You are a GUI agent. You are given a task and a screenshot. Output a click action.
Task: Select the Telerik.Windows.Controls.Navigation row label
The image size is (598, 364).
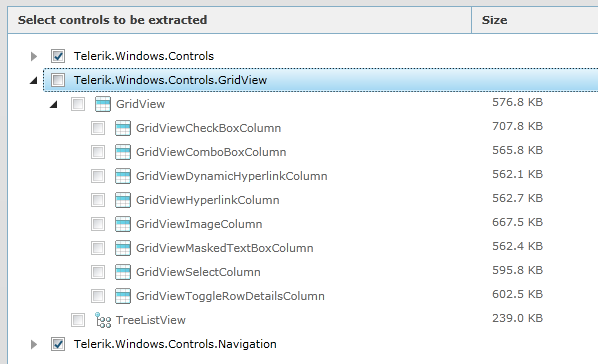click(175, 344)
